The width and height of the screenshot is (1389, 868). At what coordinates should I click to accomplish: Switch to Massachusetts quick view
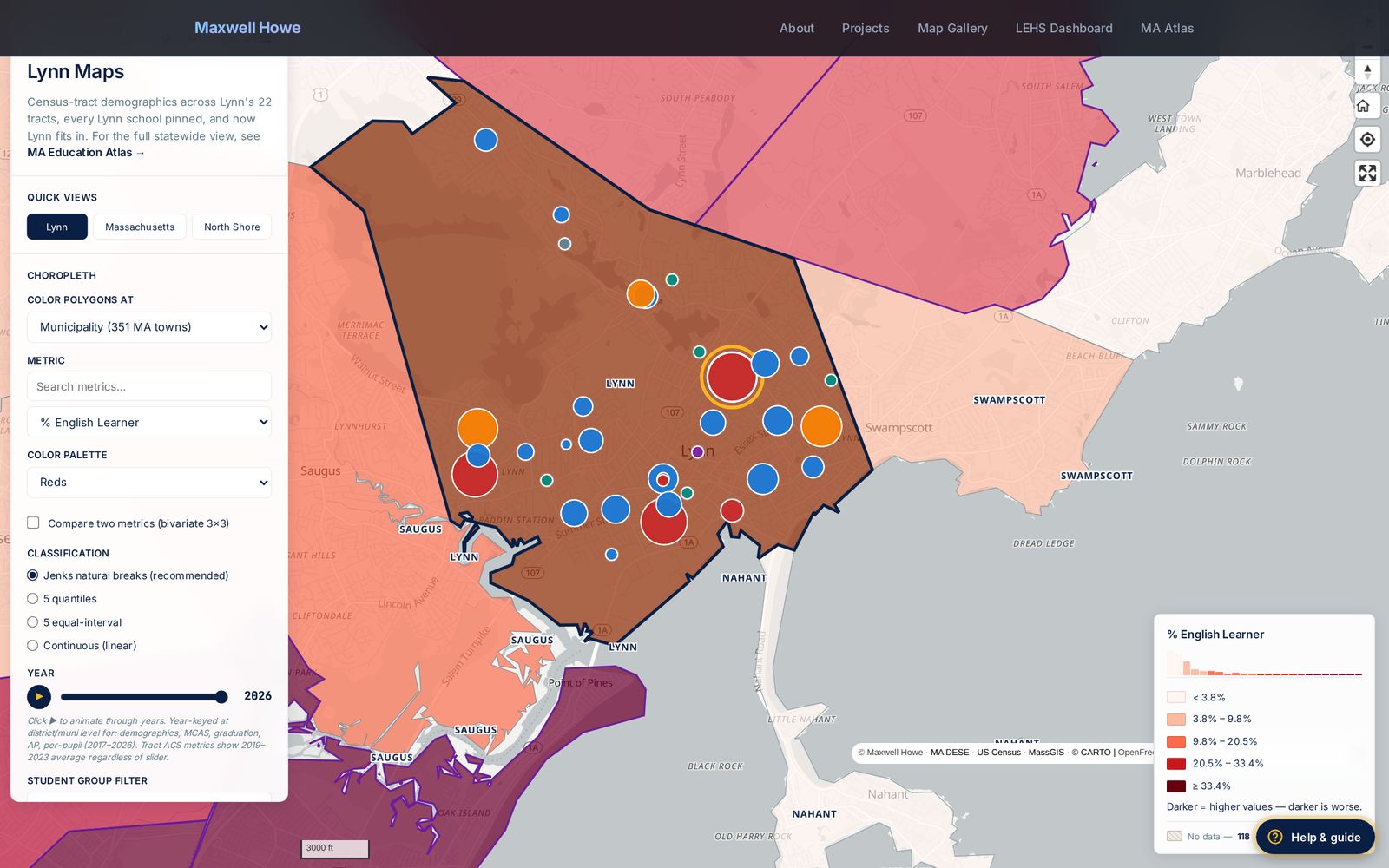coord(140,227)
